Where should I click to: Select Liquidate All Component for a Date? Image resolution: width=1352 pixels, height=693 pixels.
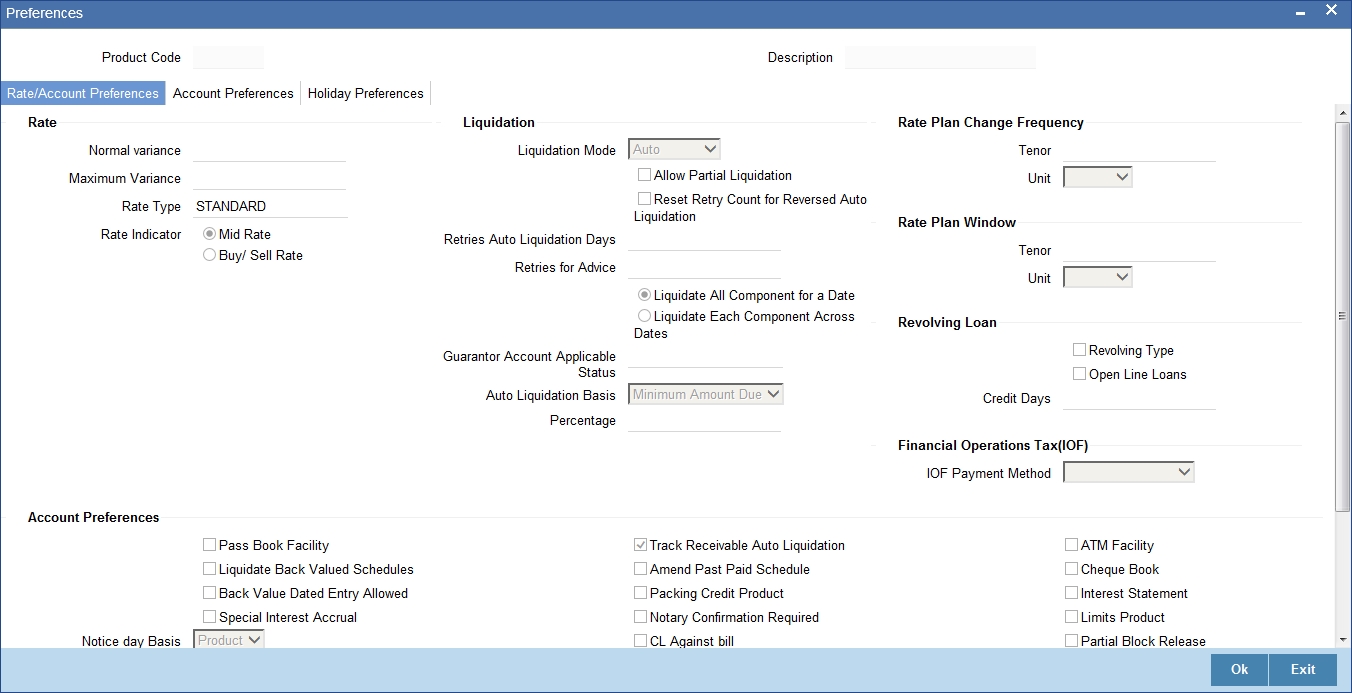[x=645, y=295]
